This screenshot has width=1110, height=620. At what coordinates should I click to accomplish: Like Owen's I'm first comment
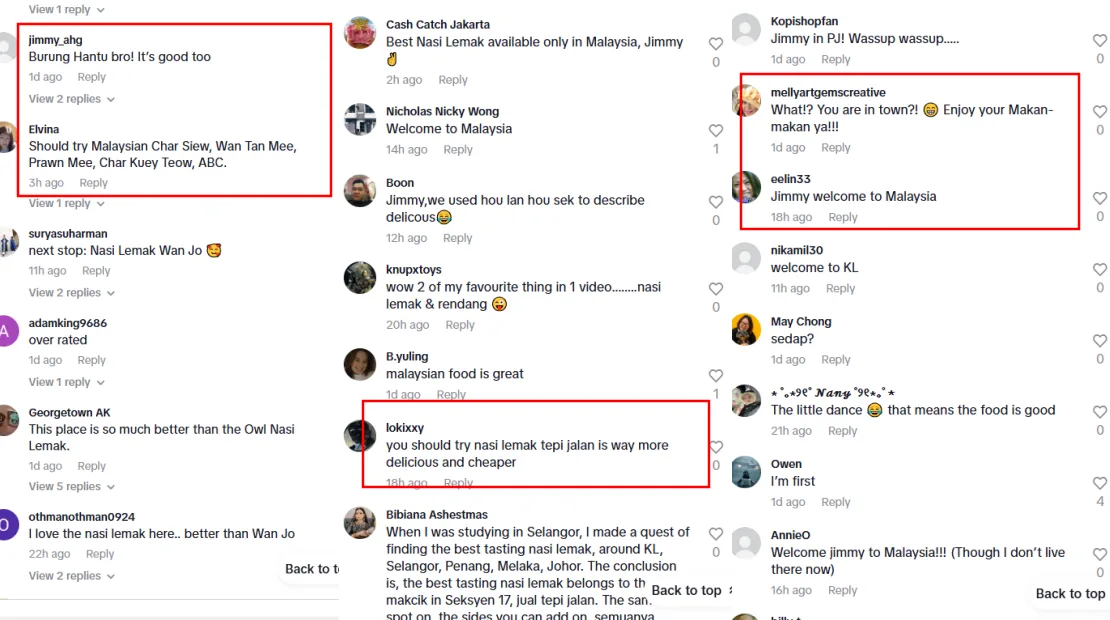point(1099,483)
